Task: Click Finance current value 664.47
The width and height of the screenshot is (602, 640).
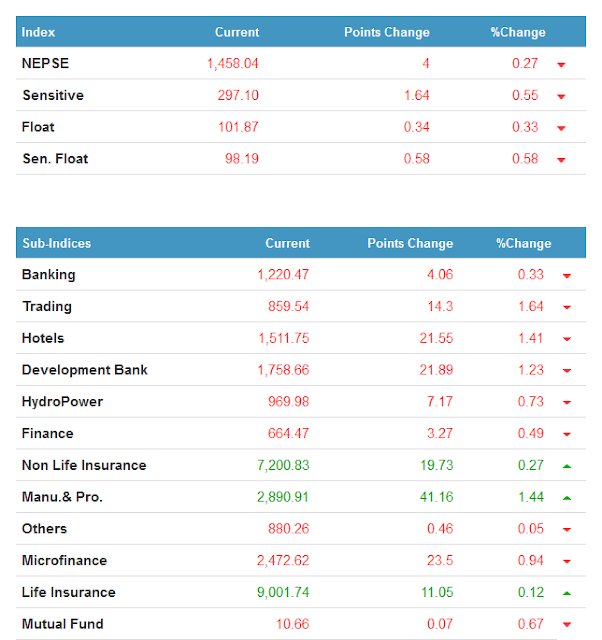Action: click(x=289, y=433)
